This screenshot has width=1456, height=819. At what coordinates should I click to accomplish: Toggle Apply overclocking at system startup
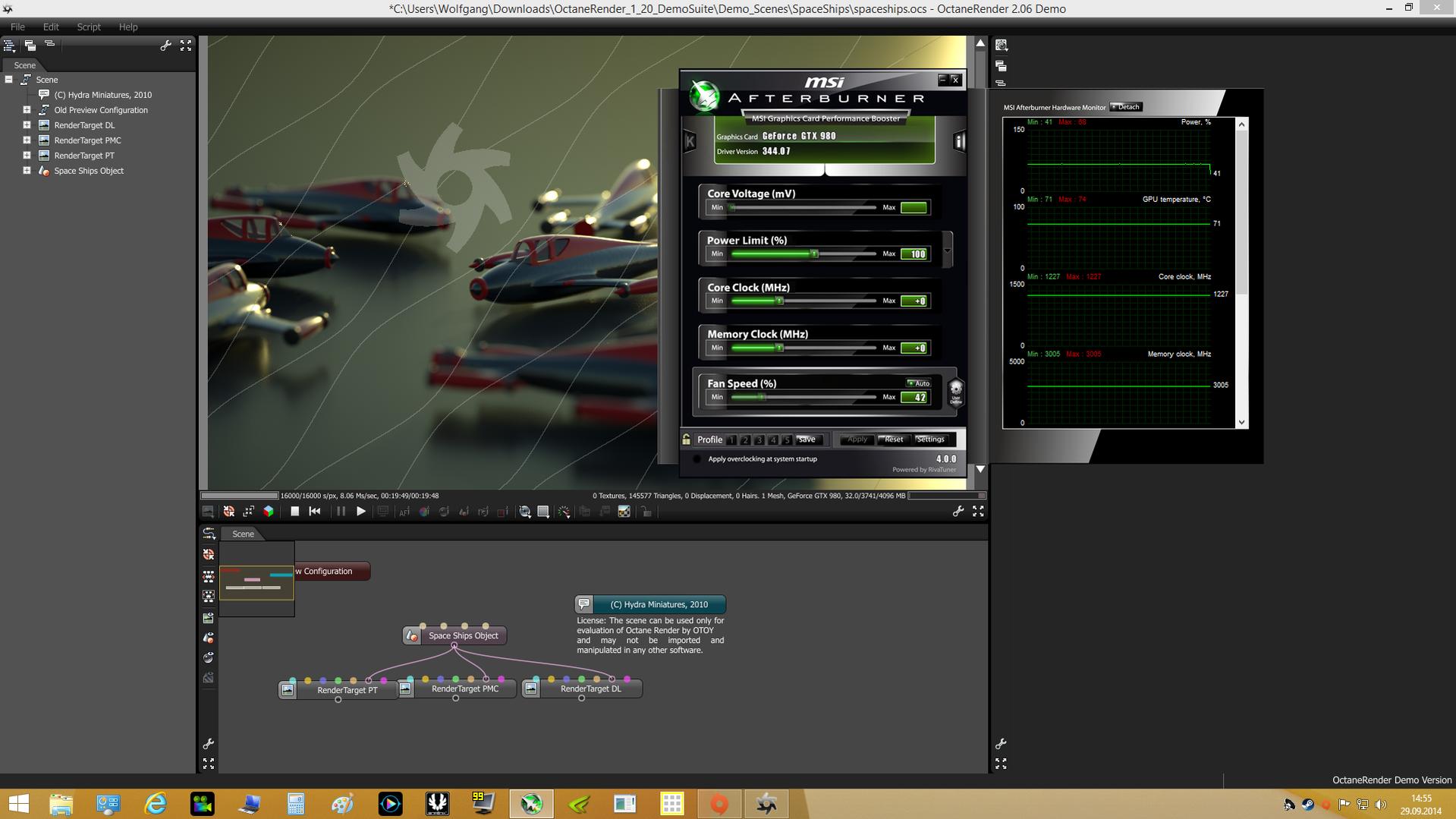click(x=697, y=459)
